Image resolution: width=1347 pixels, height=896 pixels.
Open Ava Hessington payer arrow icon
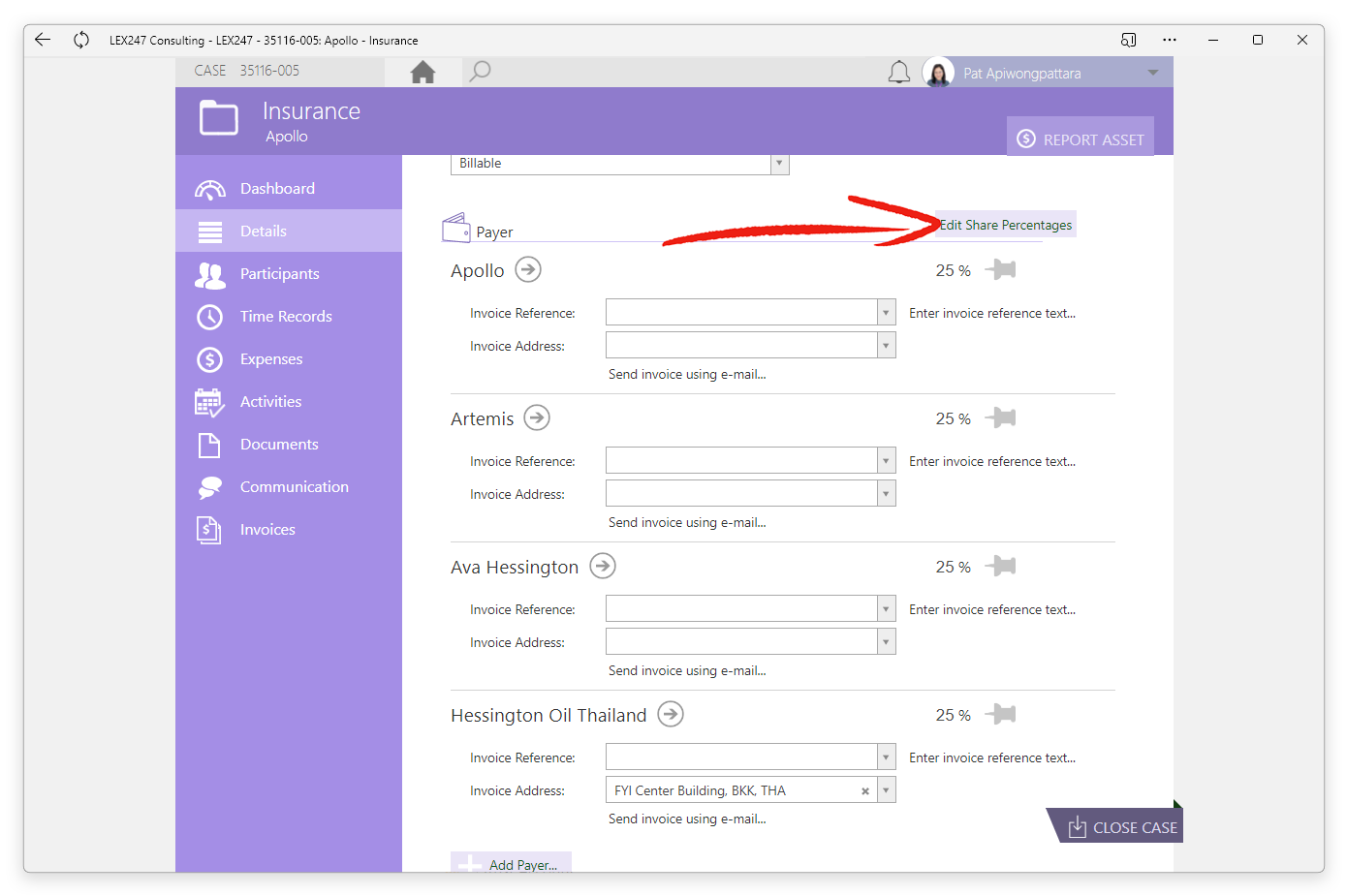603,566
